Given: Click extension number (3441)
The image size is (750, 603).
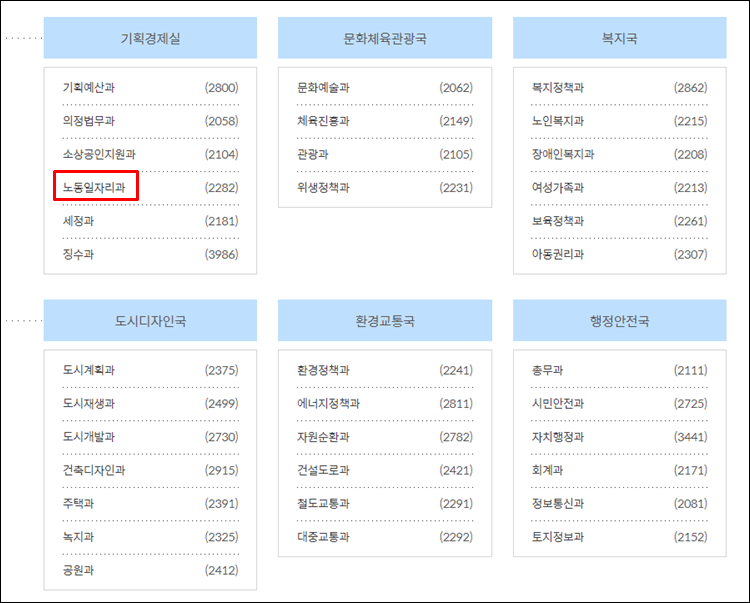Looking at the screenshot, I should click(x=691, y=437).
